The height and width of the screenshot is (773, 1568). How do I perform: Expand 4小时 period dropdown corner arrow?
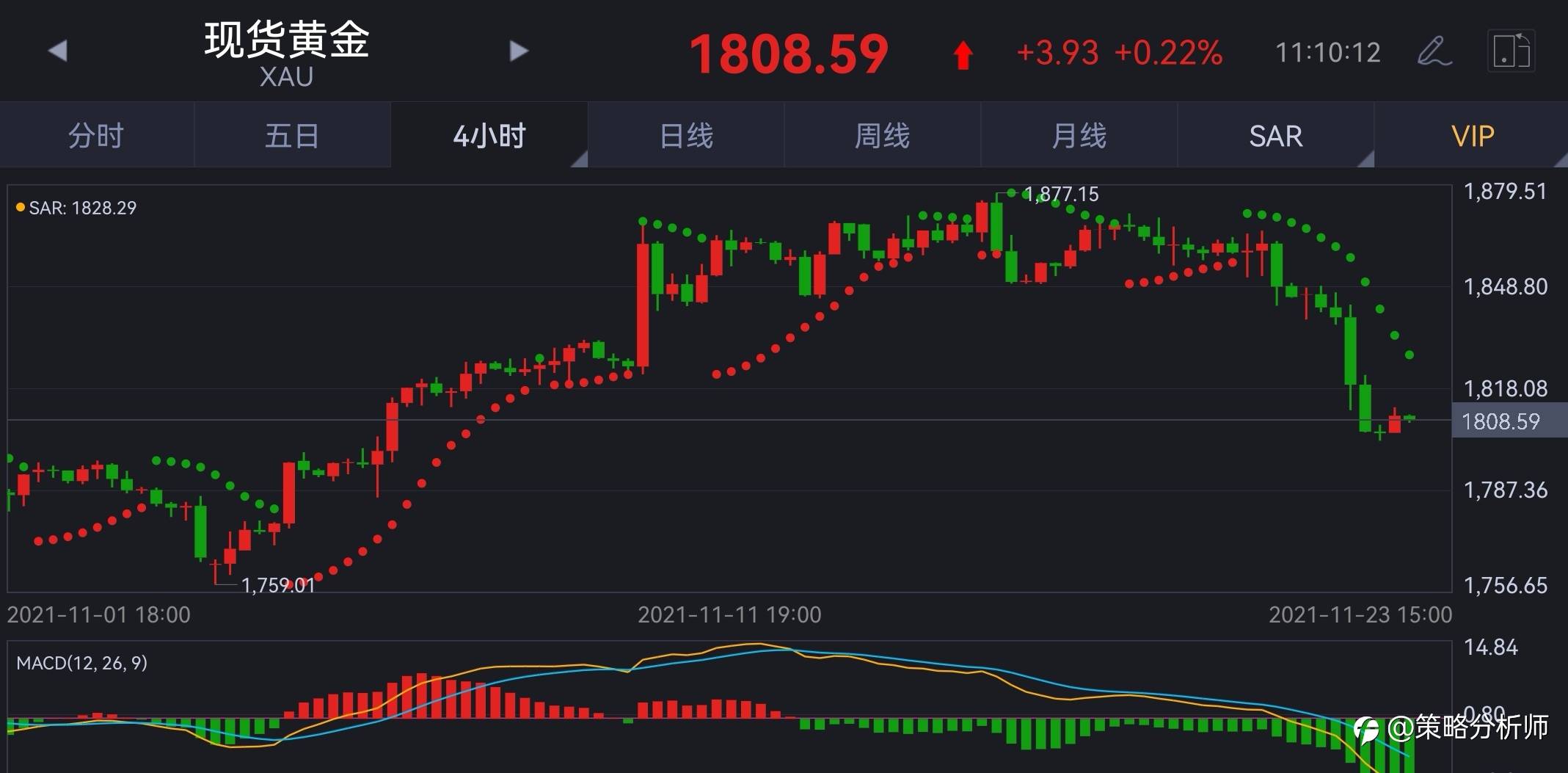pyautogui.click(x=580, y=159)
